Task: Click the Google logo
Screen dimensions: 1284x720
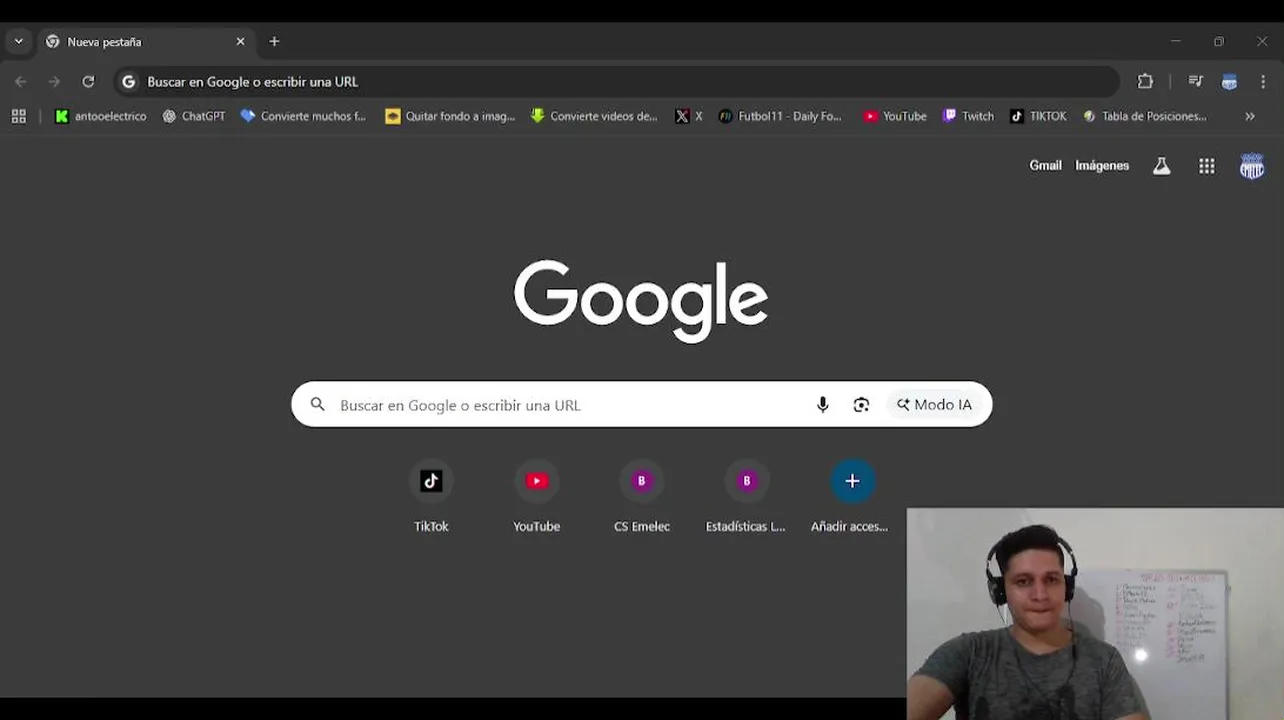Action: pyautogui.click(x=641, y=301)
